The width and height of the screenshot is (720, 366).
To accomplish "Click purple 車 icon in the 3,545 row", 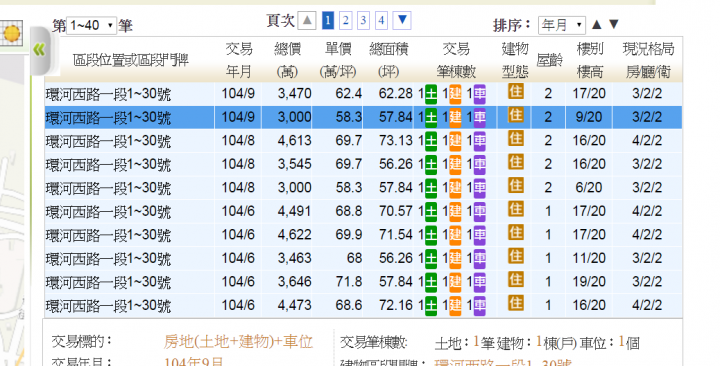I will [479, 164].
